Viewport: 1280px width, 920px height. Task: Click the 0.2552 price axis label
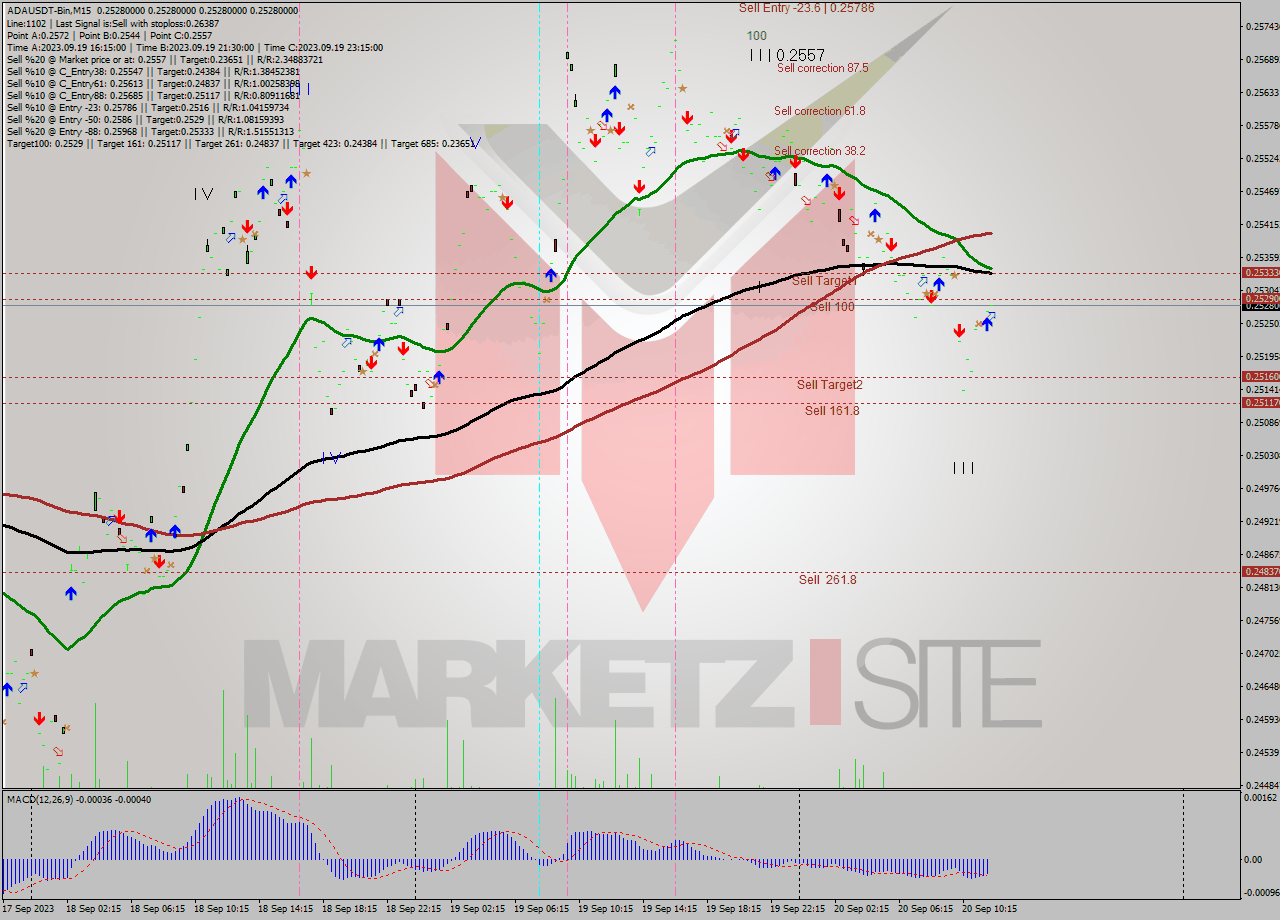tap(1263, 158)
